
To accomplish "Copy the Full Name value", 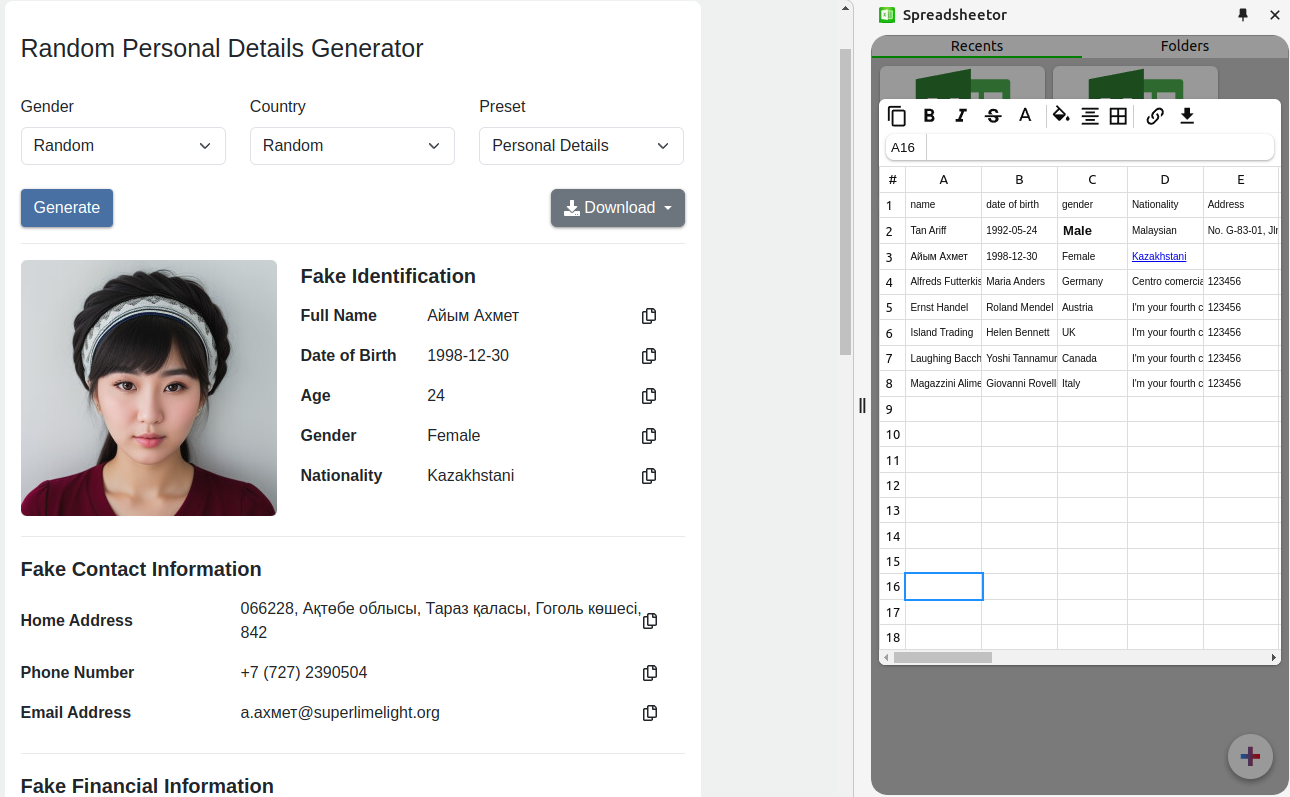I will [x=649, y=316].
